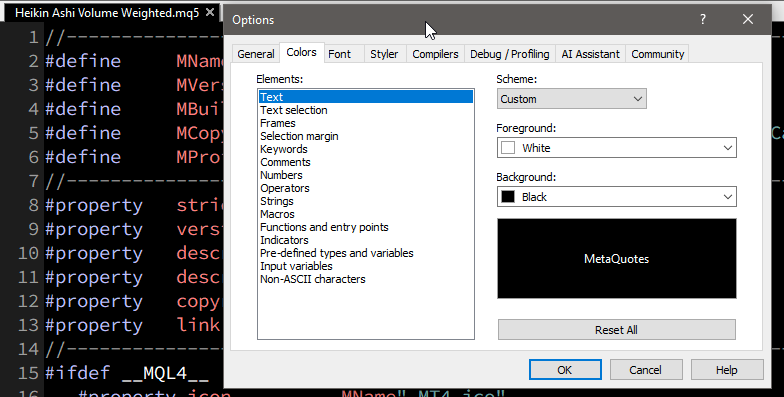Select Non-ASCII characters element
Image resolution: width=784 pixels, height=397 pixels.
tap(366, 279)
